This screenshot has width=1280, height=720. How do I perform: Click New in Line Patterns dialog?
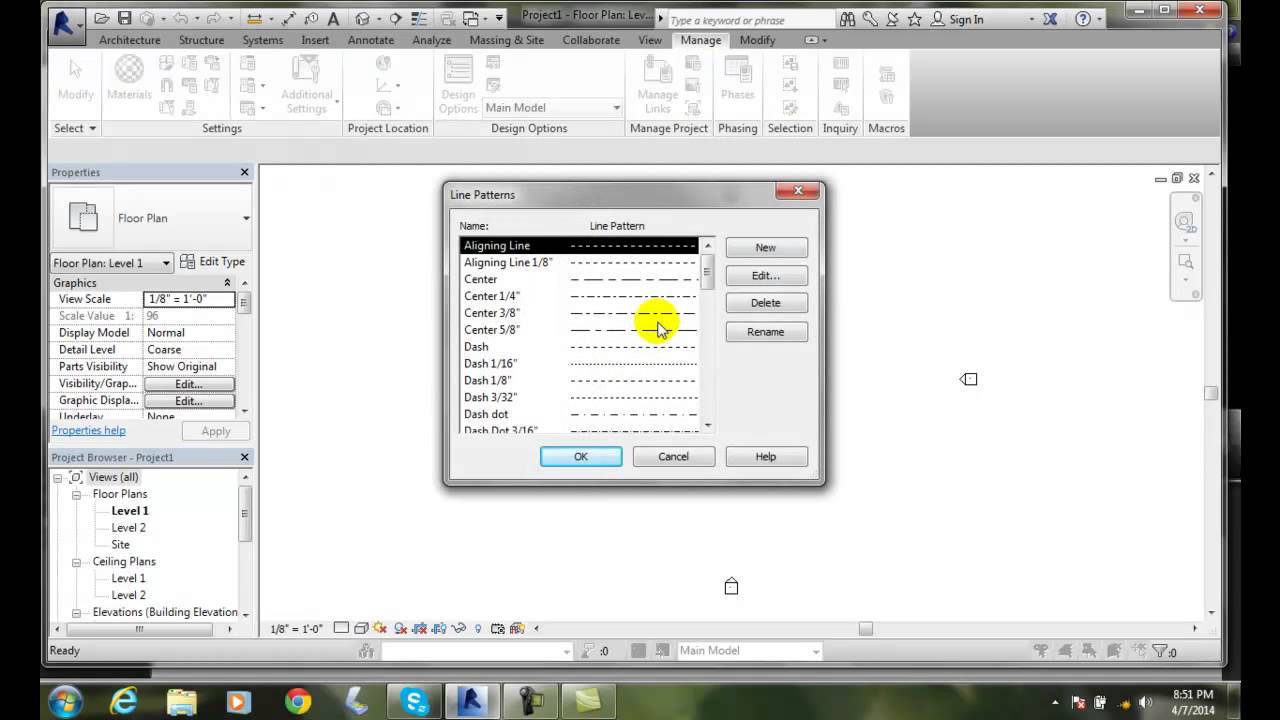(x=766, y=247)
